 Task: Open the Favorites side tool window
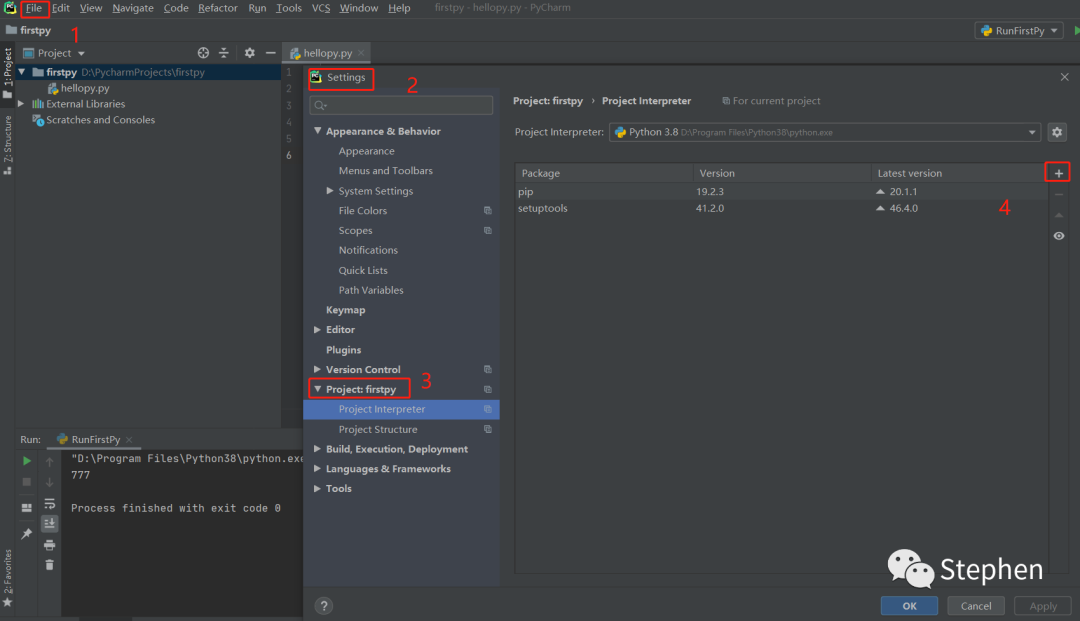pyautogui.click(x=8, y=577)
